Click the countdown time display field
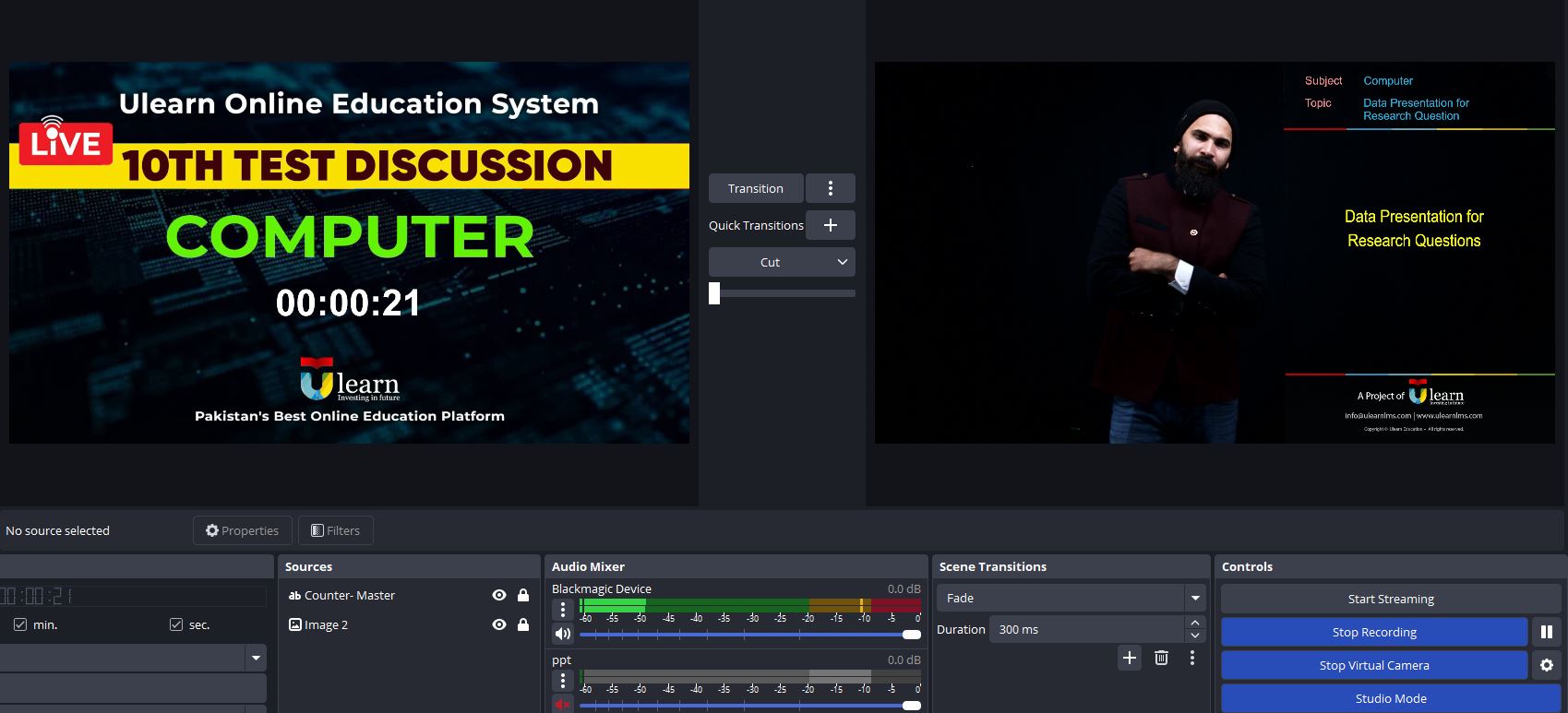The width and height of the screenshot is (1568, 713). pyautogui.click(x=133, y=596)
